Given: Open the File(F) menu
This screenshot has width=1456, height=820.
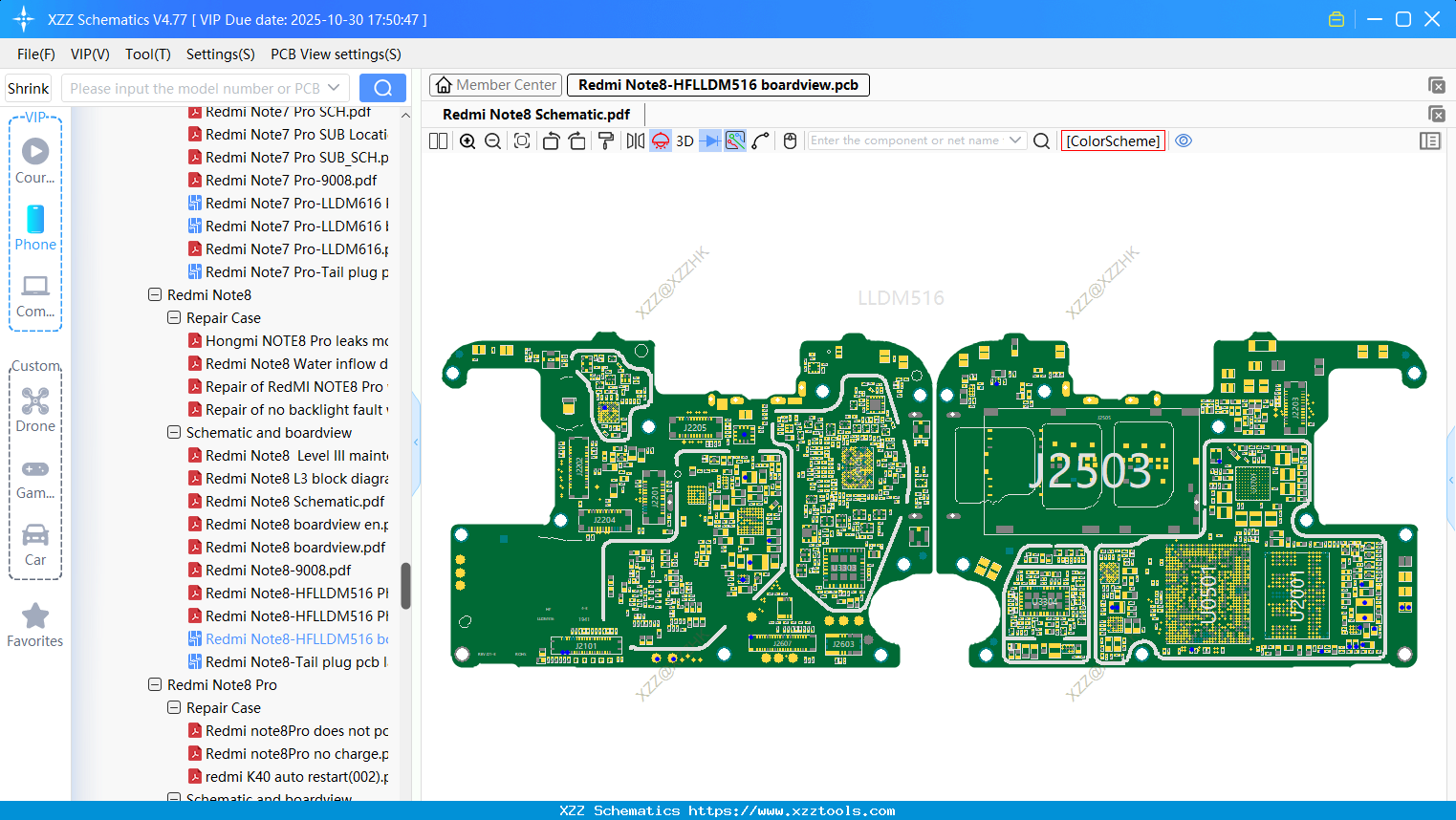Looking at the screenshot, I should (x=36, y=54).
